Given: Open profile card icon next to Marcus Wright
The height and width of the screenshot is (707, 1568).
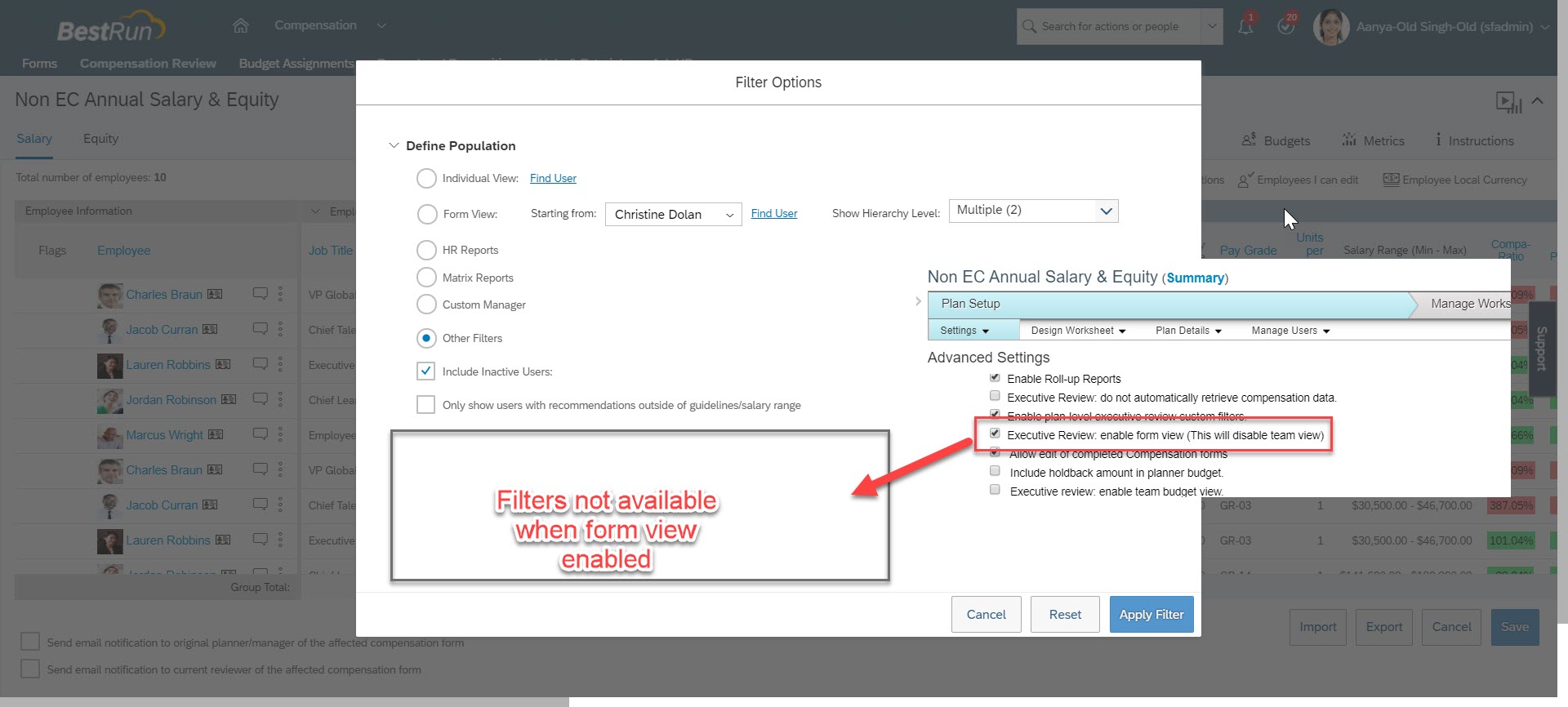Looking at the screenshot, I should 216,434.
